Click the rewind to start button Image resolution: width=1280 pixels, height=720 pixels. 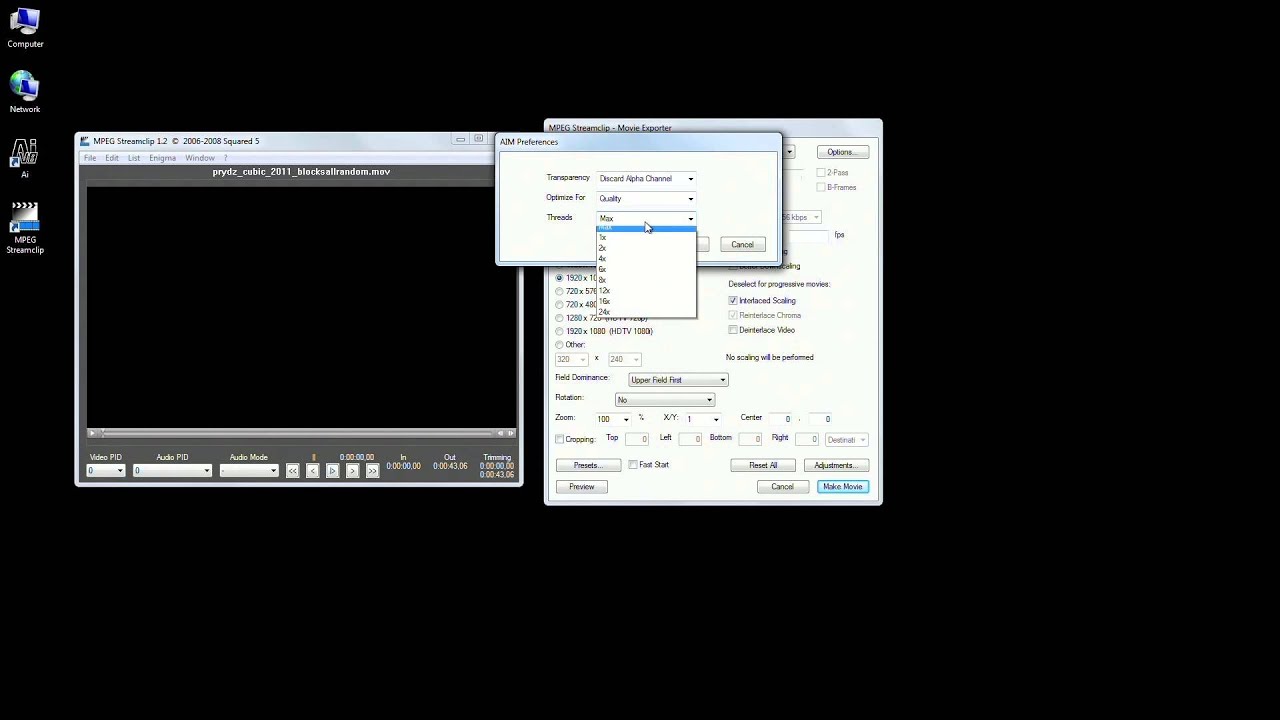292,471
